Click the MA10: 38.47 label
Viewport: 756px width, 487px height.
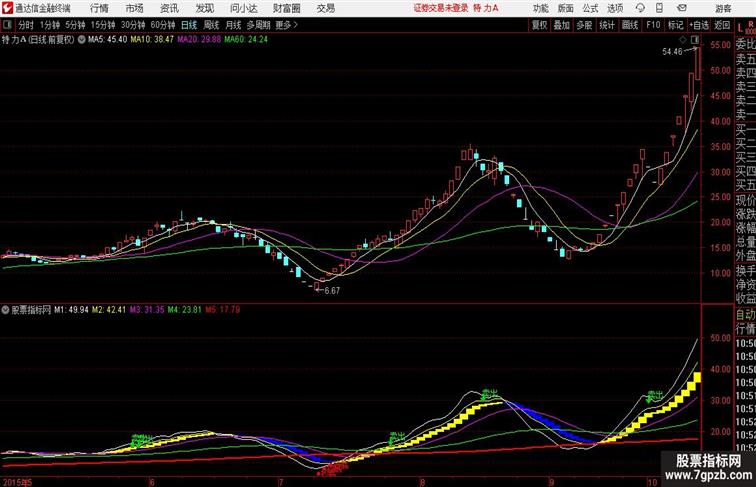point(152,40)
